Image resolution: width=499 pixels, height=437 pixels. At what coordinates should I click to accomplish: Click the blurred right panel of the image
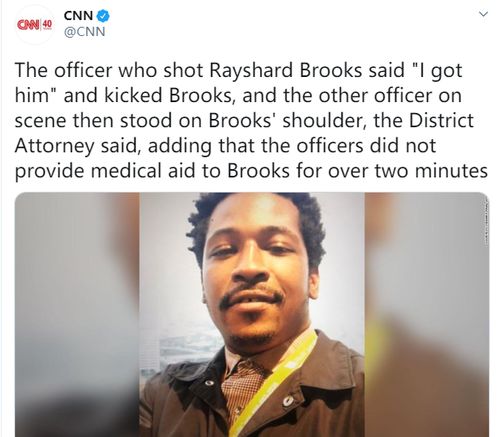(427, 315)
